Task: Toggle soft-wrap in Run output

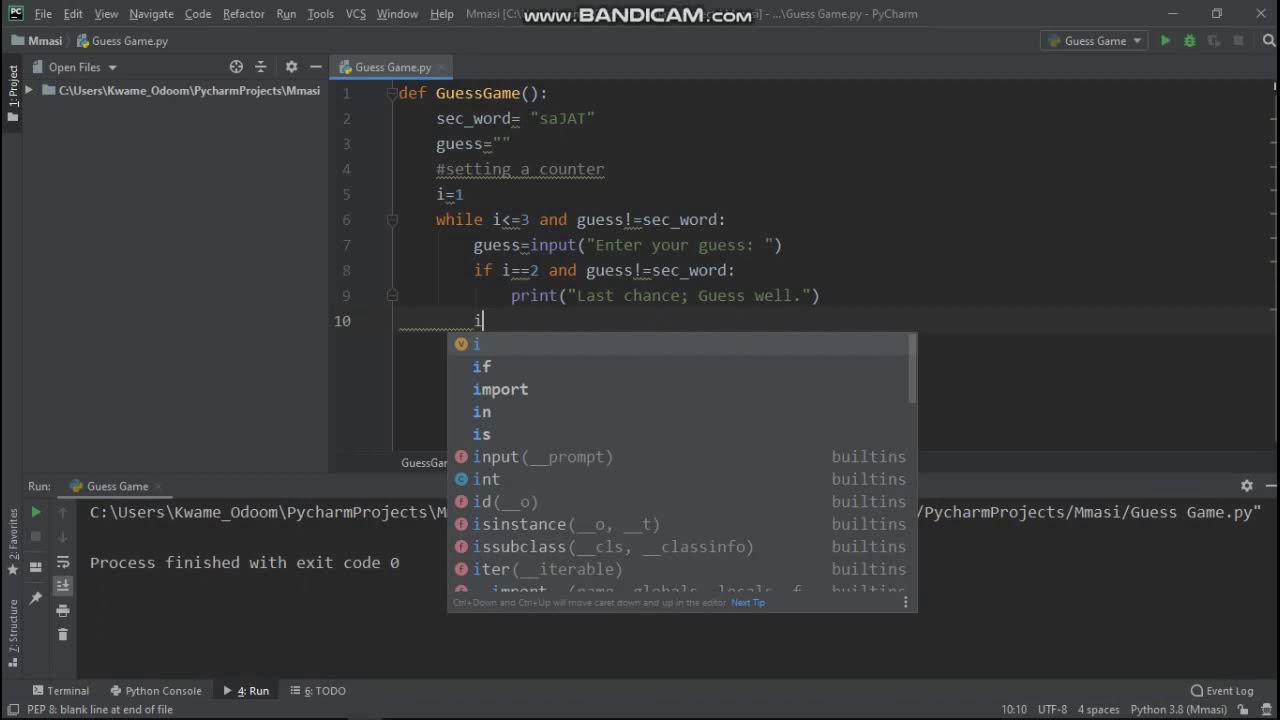Action: [63, 562]
